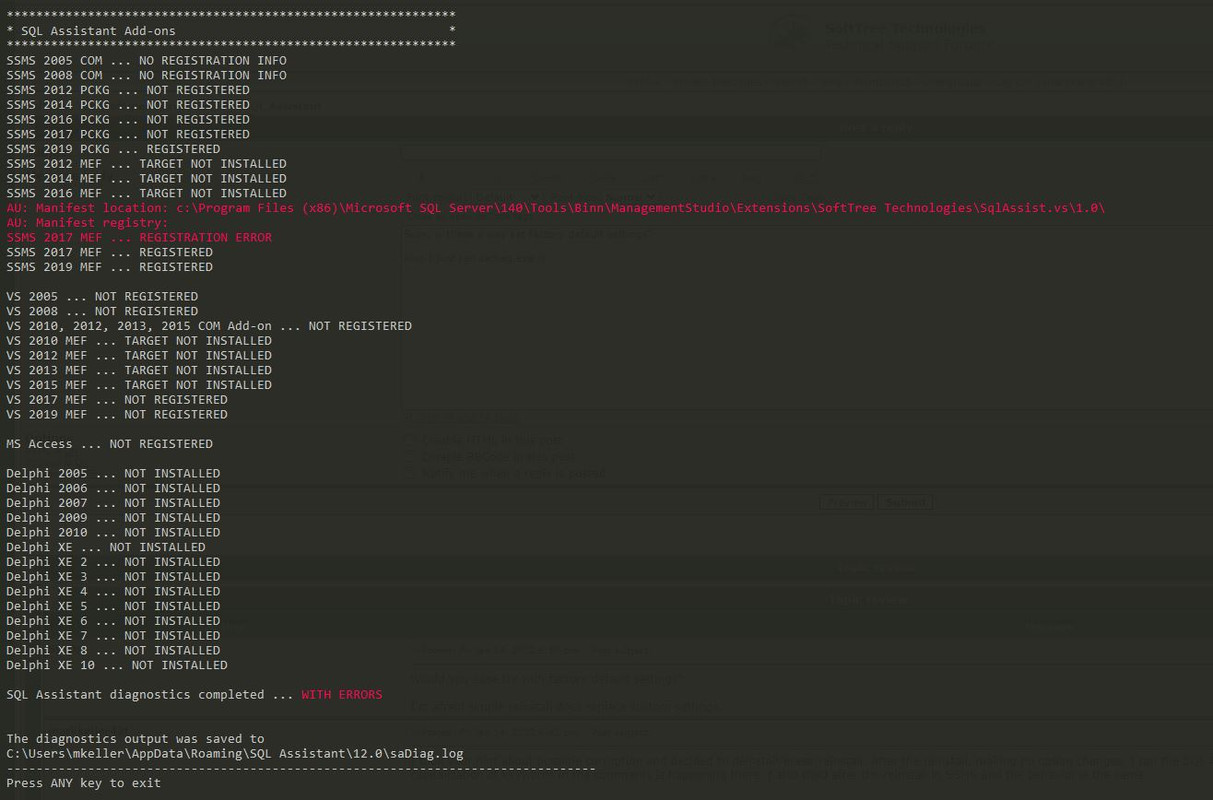Click "SQL Assistant diagnostics completed ..." text
The width and height of the screenshot is (1213, 800).
pos(150,695)
